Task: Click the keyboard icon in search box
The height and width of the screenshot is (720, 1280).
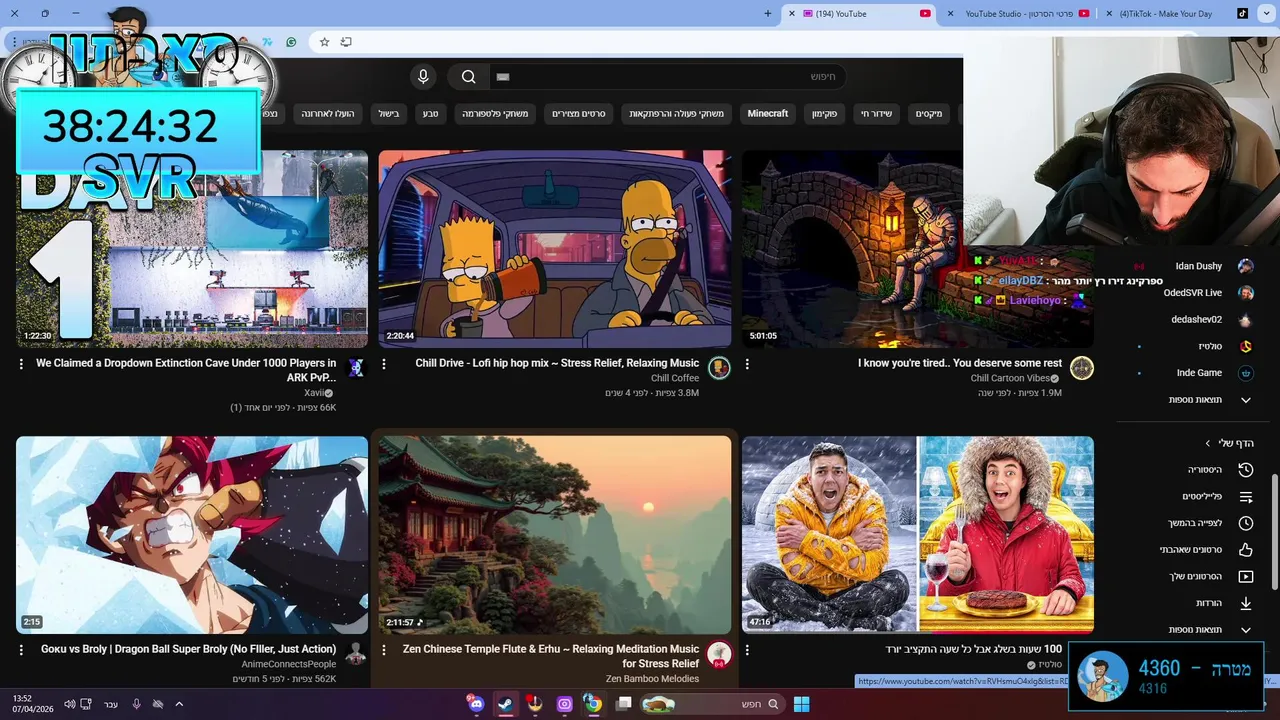Action: coord(503,77)
